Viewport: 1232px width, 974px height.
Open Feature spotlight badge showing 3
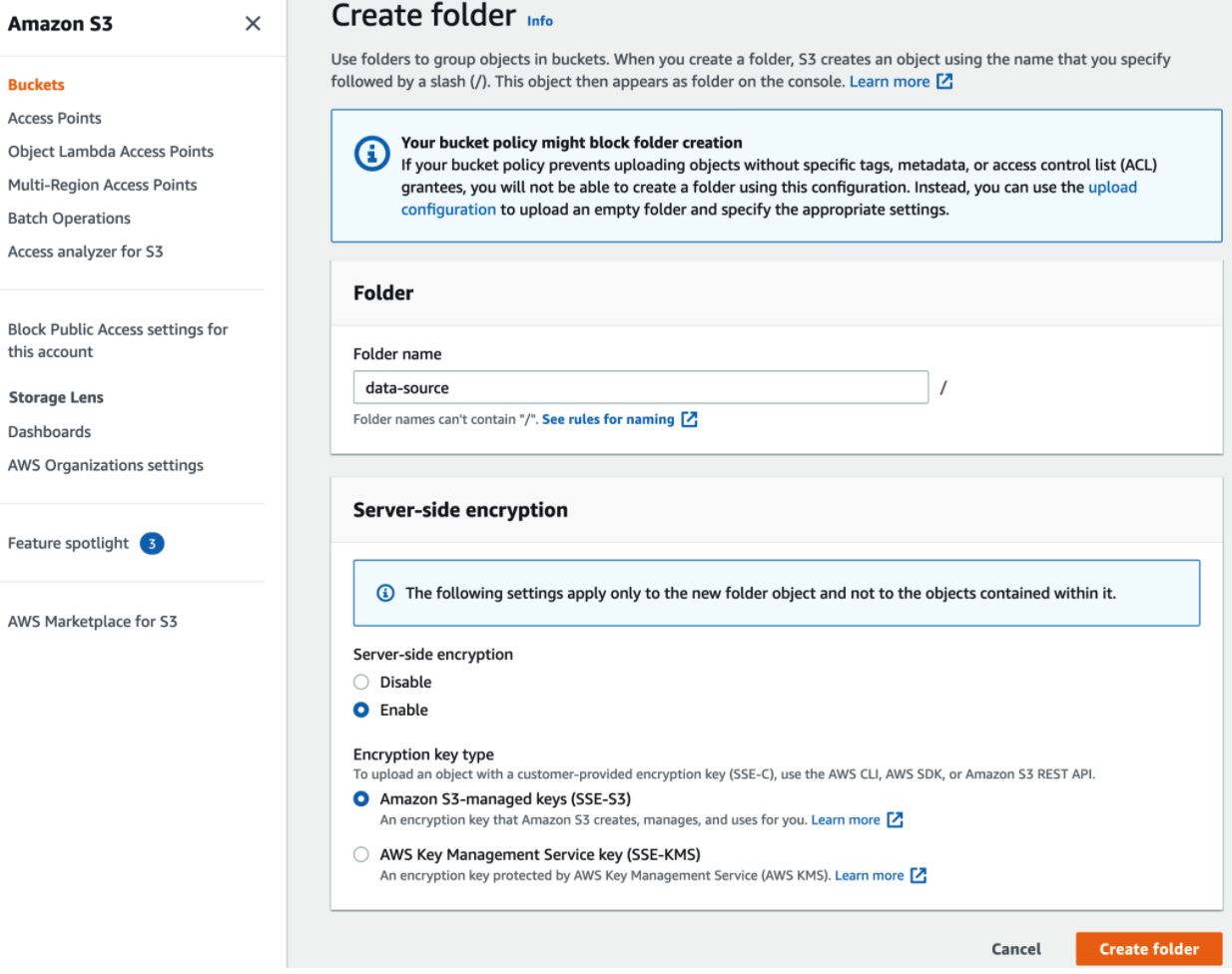[x=152, y=543]
